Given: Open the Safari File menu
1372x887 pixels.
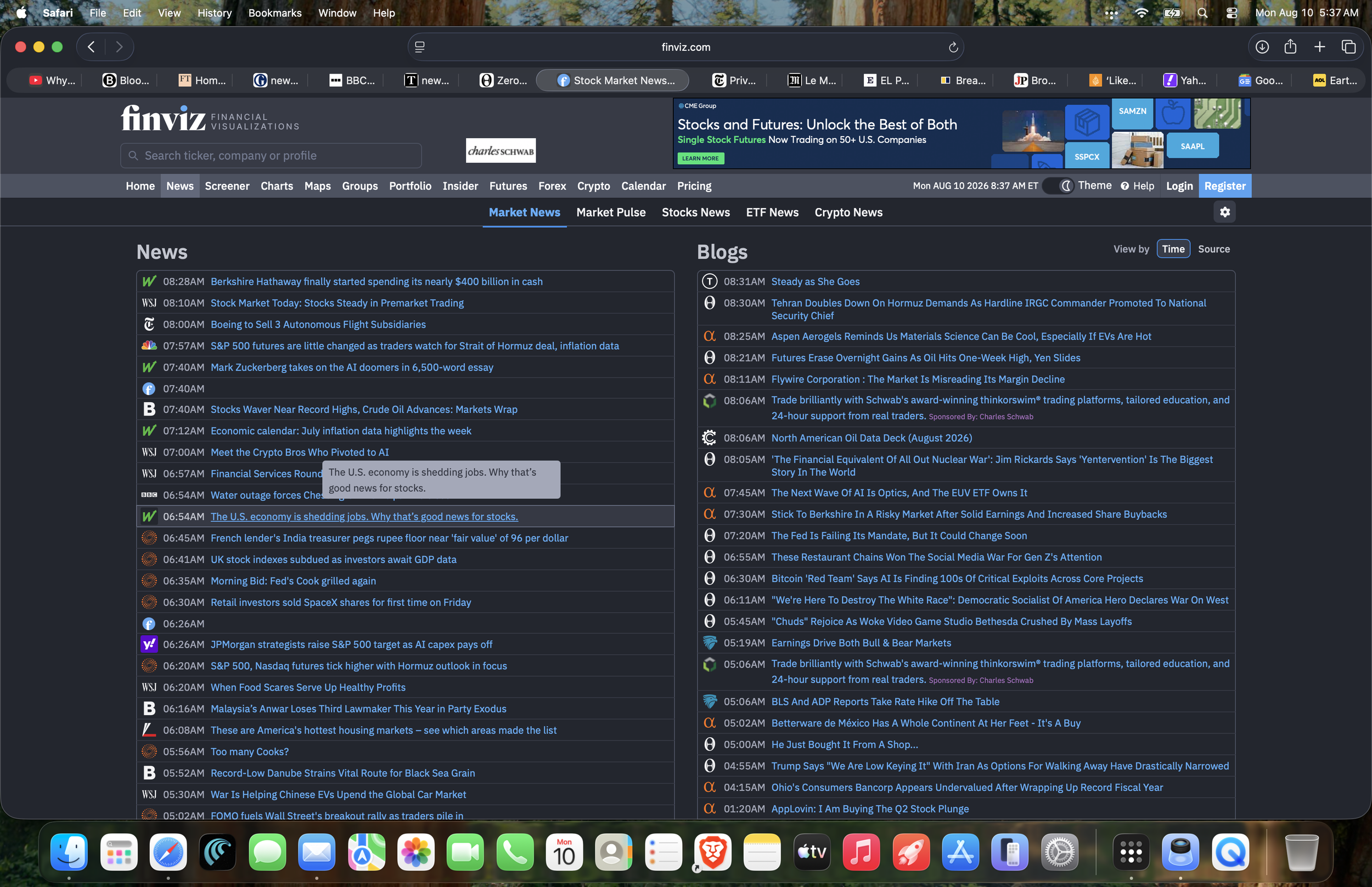Looking at the screenshot, I should (x=98, y=13).
